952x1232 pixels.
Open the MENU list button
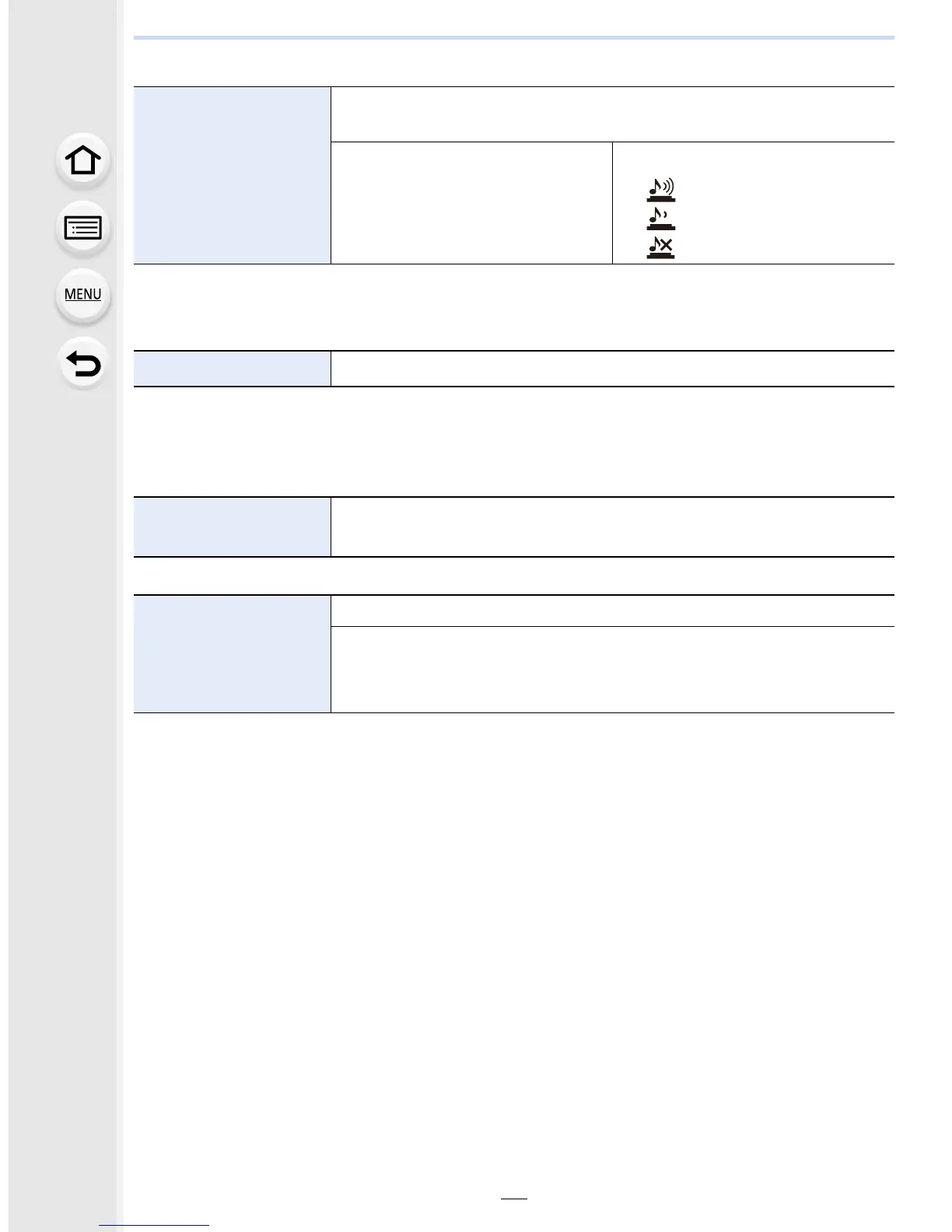83,295
